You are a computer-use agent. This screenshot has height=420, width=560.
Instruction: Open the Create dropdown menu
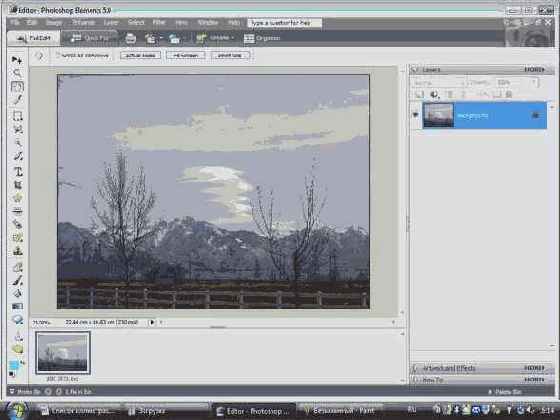pyautogui.click(x=215, y=38)
